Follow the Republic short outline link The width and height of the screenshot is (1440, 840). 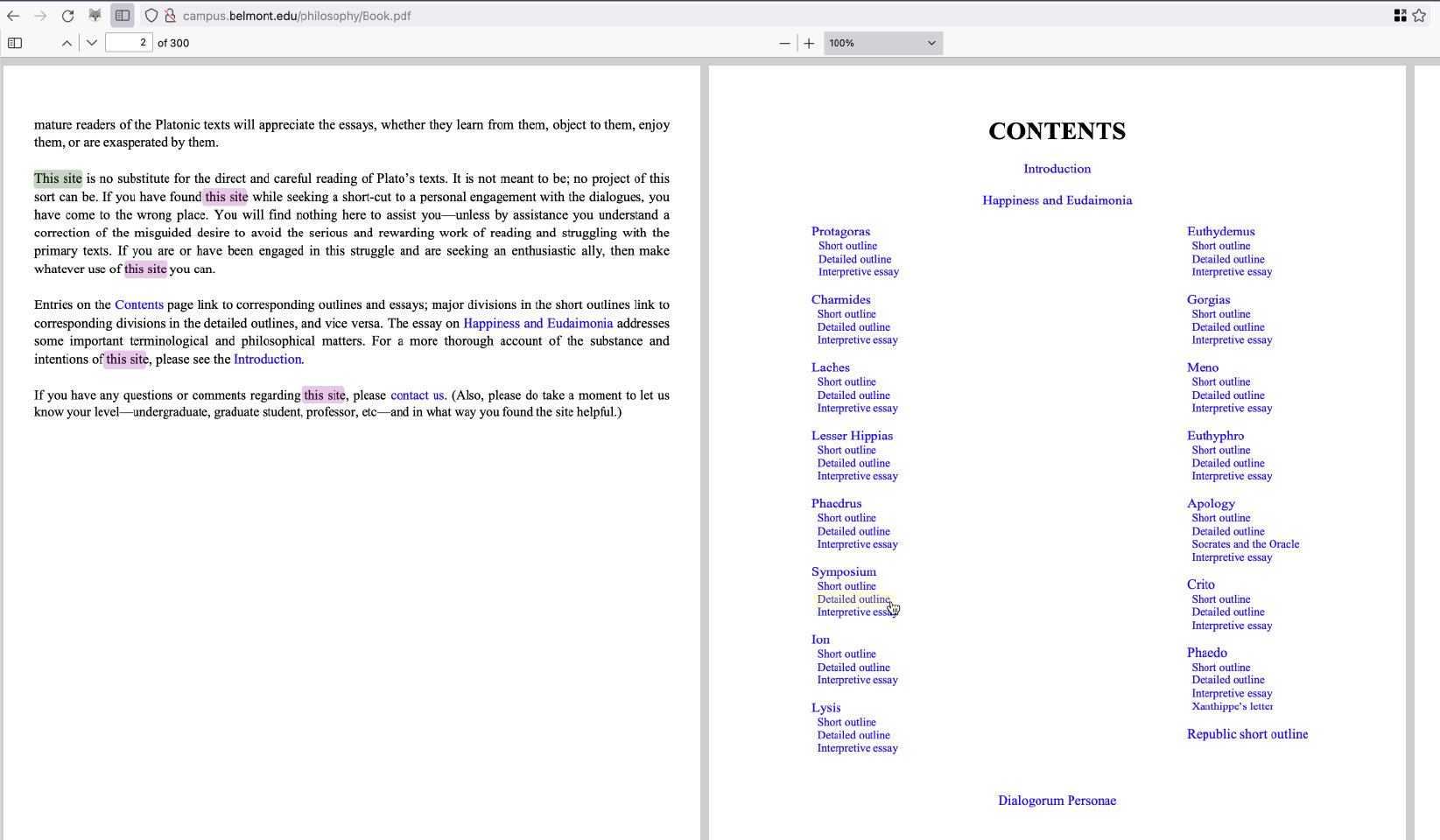click(1247, 734)
